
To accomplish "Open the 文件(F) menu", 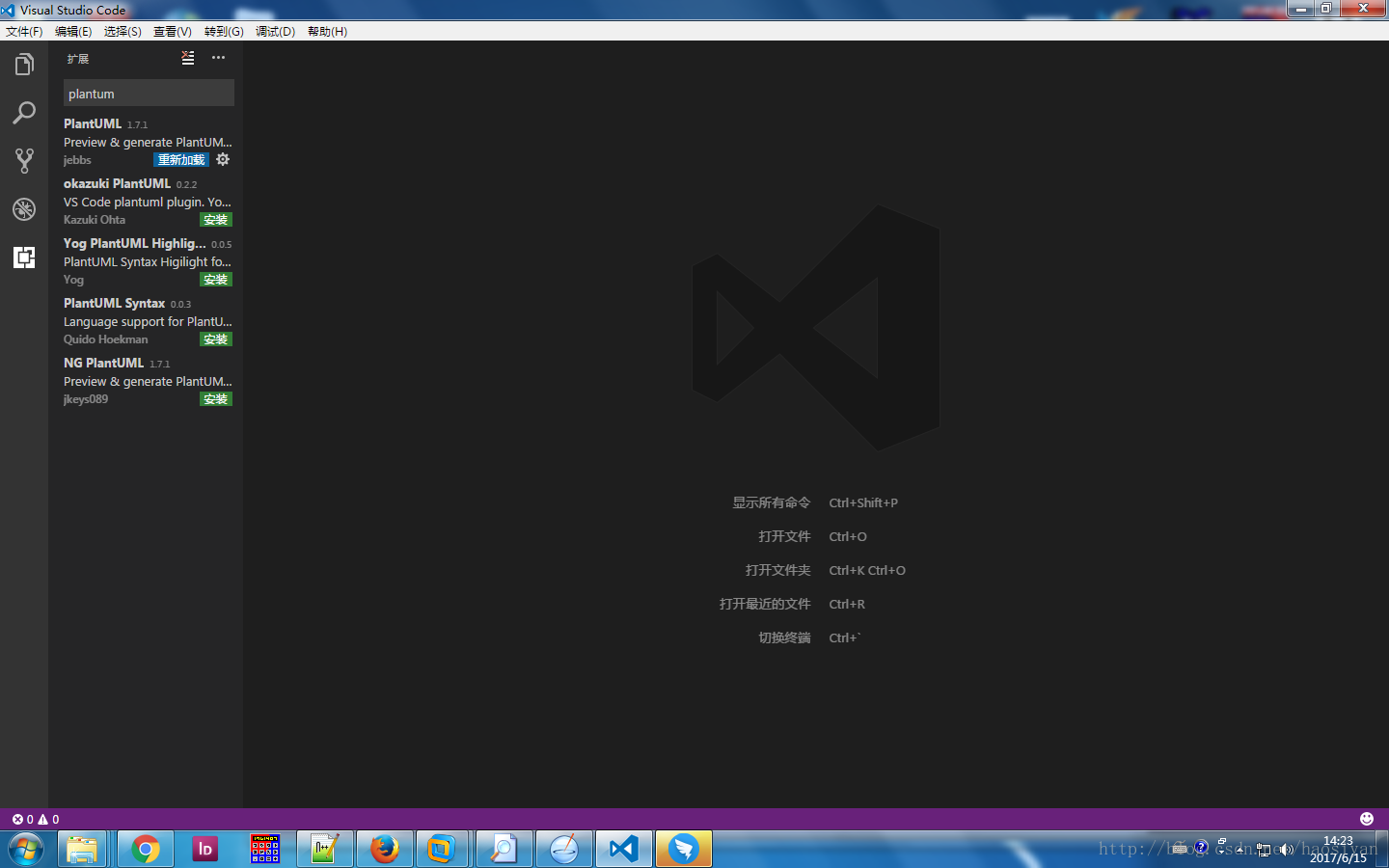I will (x=24, y=32).
